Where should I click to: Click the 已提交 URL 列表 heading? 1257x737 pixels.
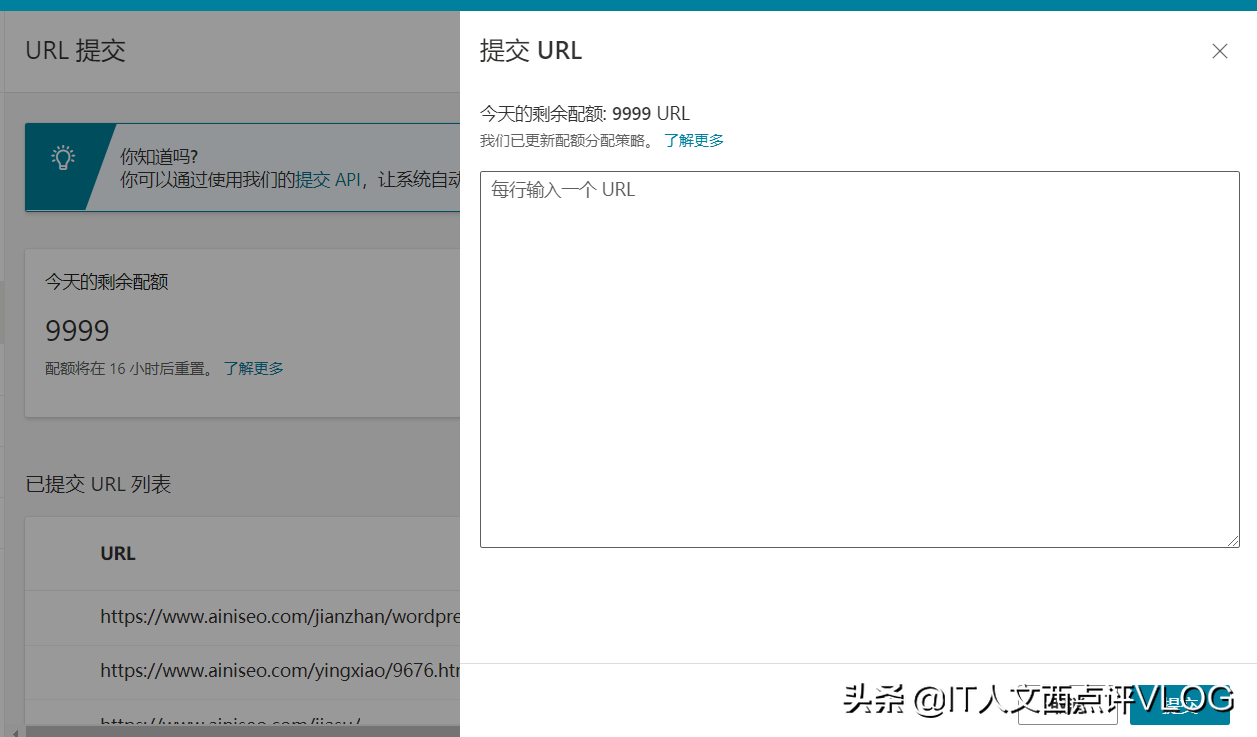pos(98,484)
